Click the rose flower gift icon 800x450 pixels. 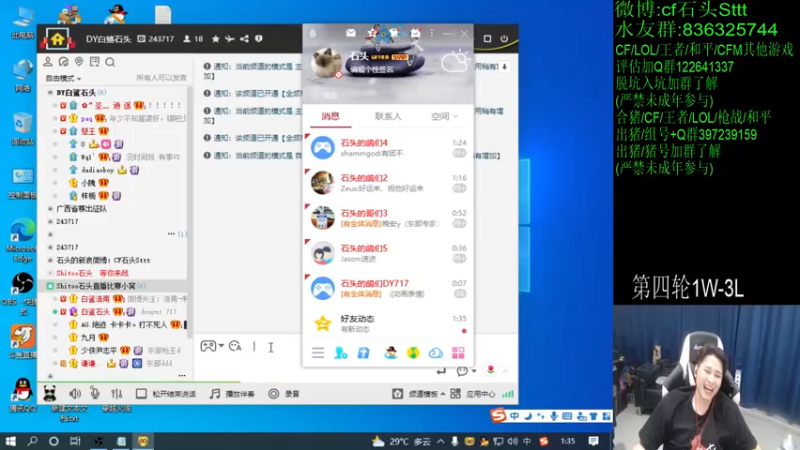(x=491, y=369)
